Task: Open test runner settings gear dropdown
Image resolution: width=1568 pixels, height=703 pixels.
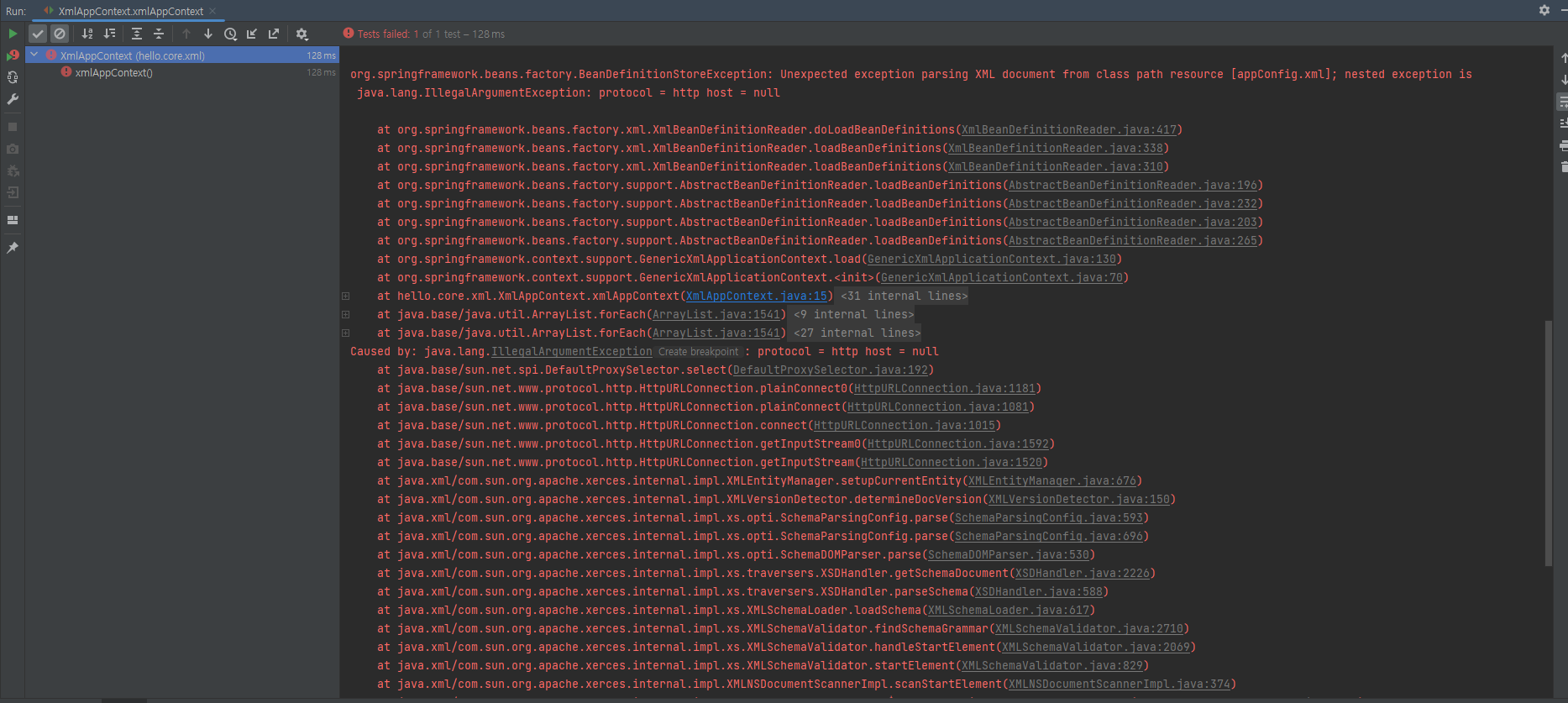Action: click(x=302, y=34)
